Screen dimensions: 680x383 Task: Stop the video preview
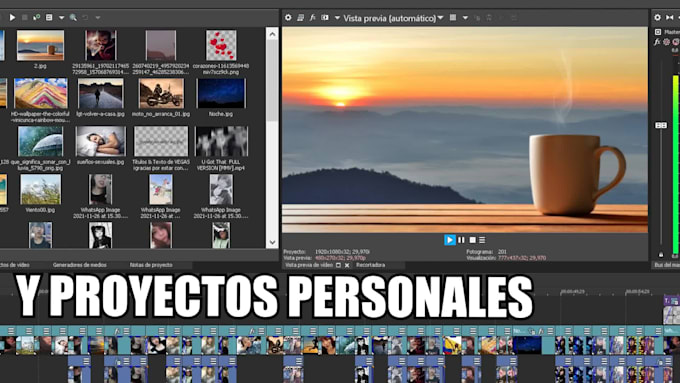(472, 240)
